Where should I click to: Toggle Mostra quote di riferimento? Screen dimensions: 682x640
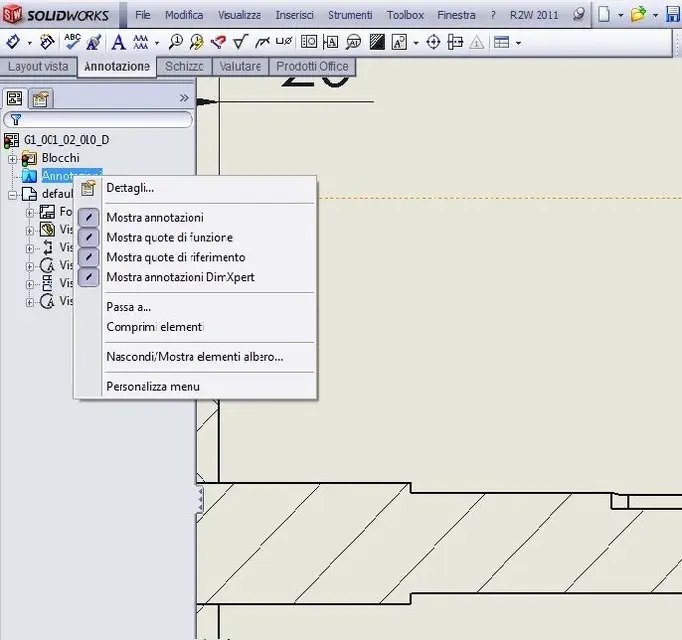pyautogui.click(x=176, y=257)
